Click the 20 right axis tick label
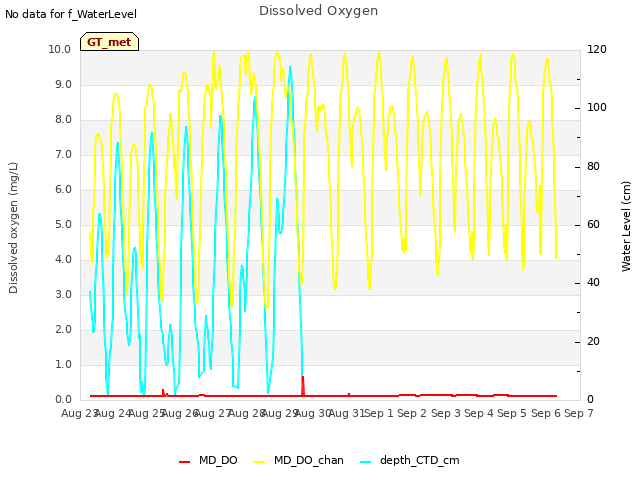The width and height of the screenshot is (640, 480). (x=593, y=341)
